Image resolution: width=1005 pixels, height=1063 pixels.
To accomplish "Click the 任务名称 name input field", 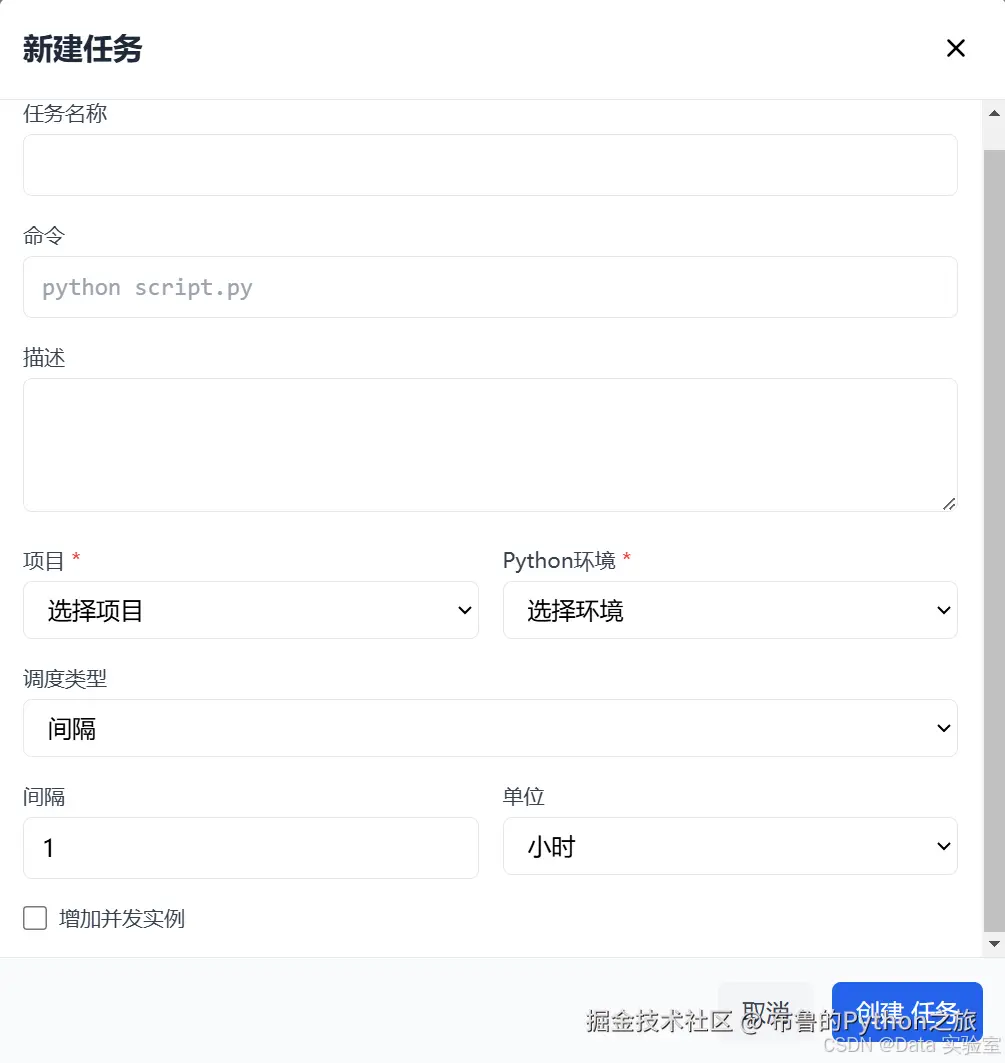I will (490, 165).
